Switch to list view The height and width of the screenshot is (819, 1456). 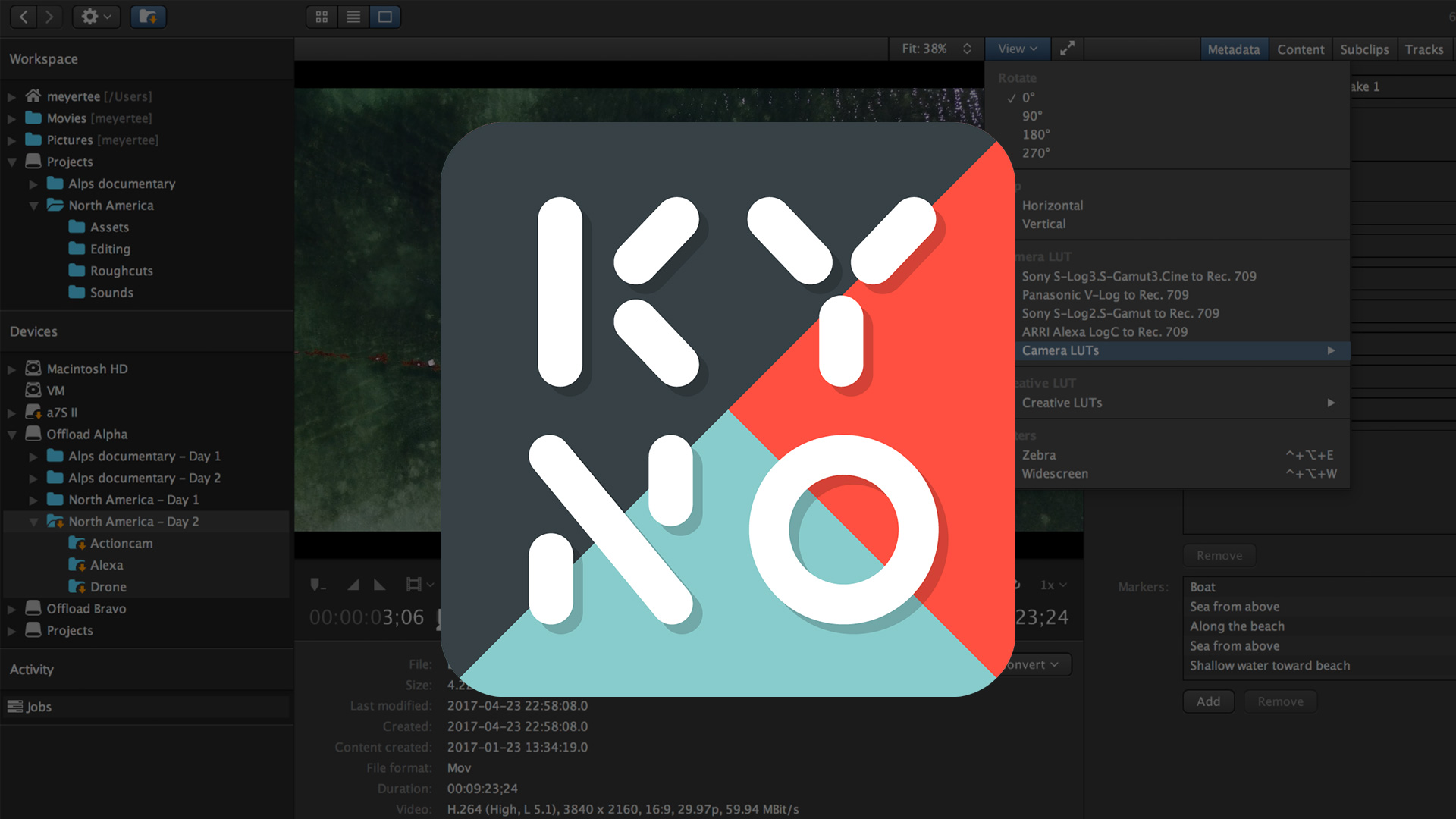tap(353, 17)
